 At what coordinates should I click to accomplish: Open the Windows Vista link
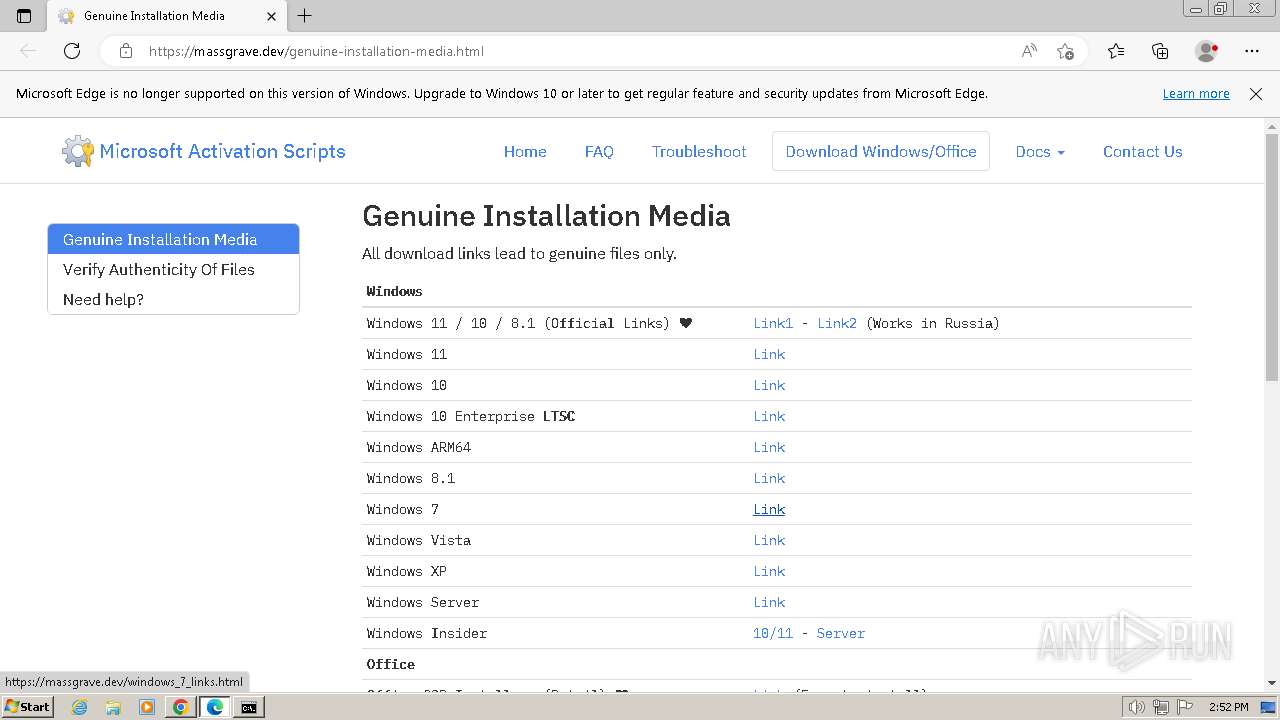[769, 540]
